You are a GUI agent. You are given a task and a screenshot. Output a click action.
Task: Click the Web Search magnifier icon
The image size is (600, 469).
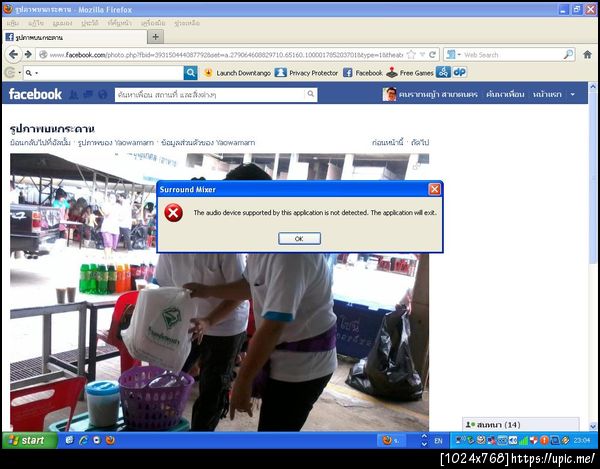[569, 55]
